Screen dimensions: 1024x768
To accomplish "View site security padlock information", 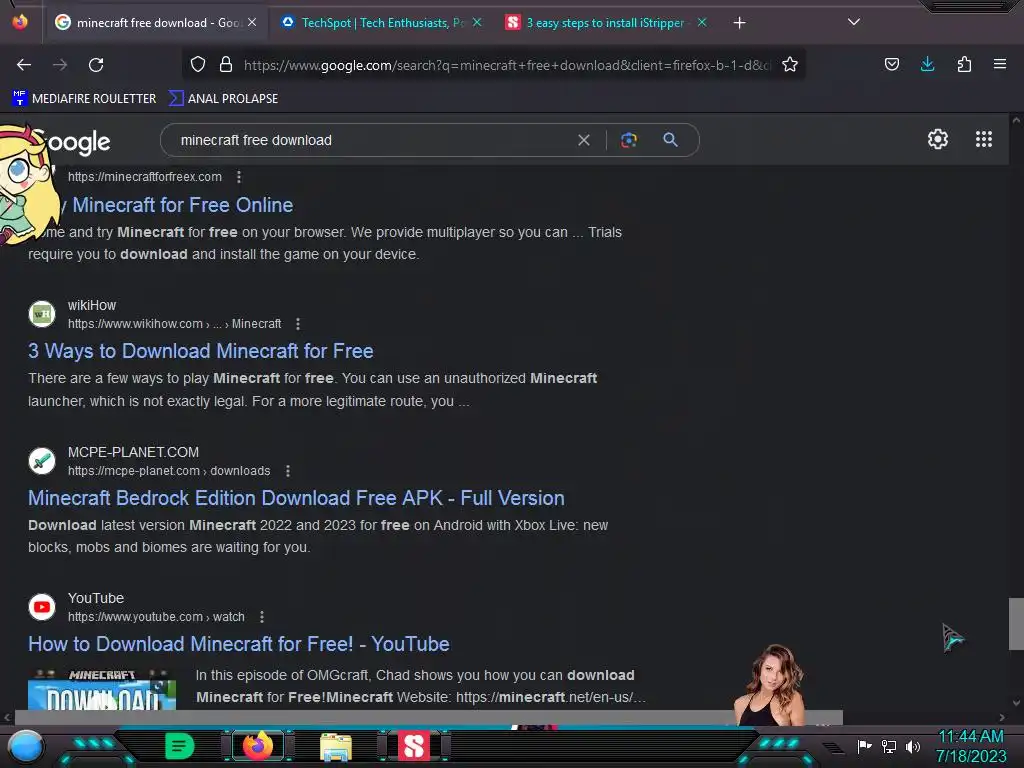I will point(226,65).
